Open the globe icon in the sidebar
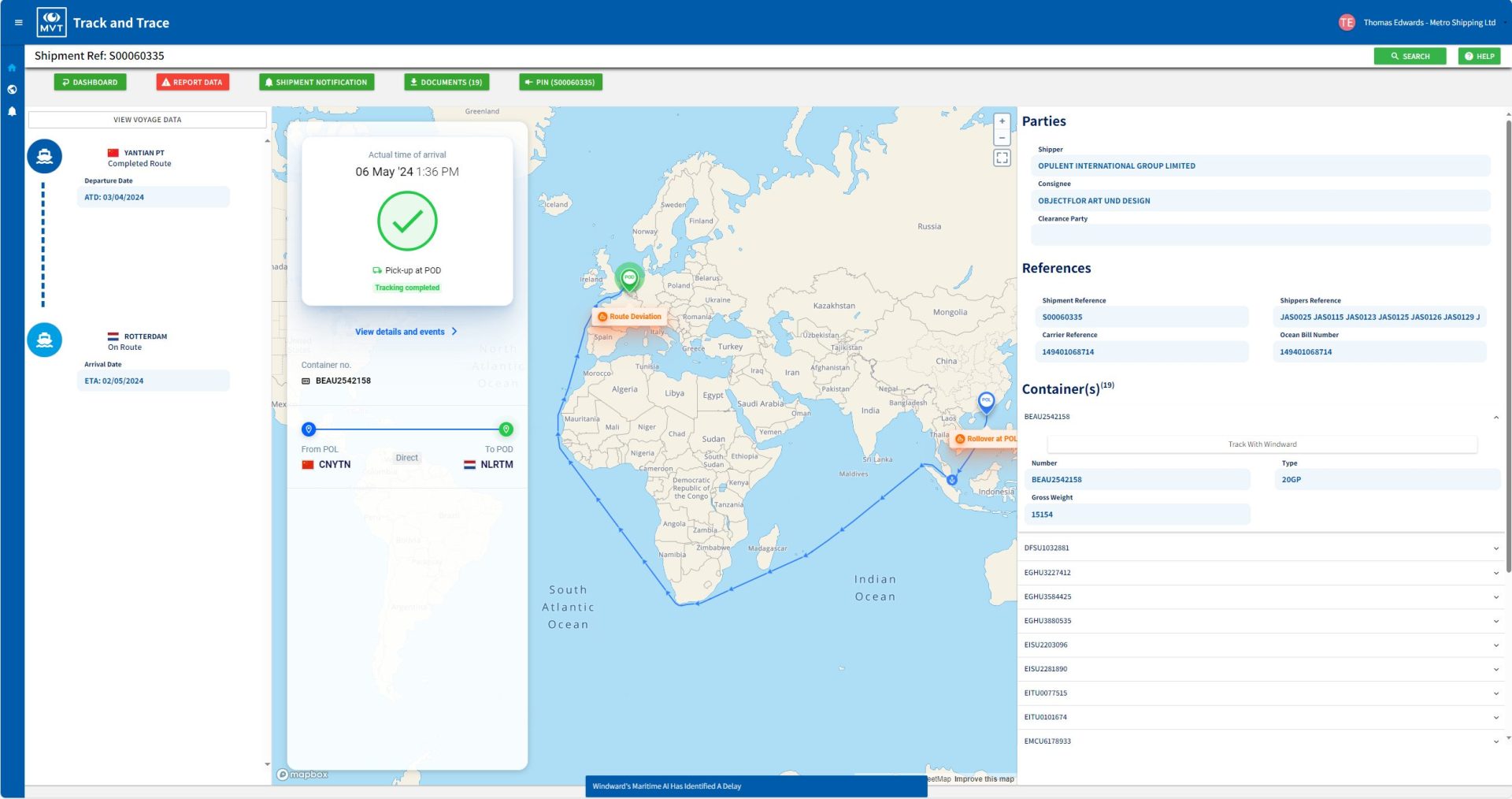 pyautogui.click(x=12, y=90)
